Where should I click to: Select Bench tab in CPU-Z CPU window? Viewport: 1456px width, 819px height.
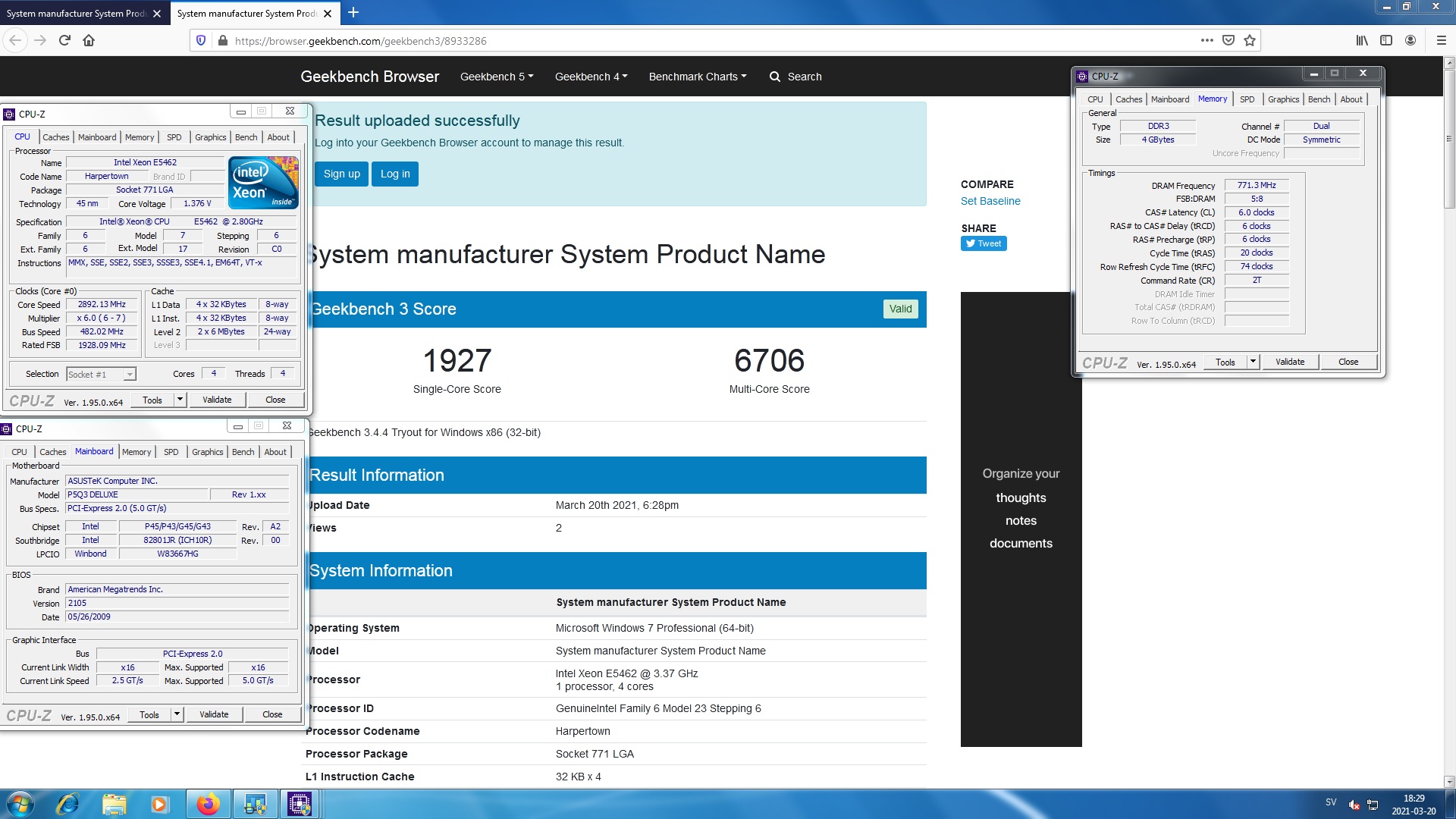tap(246, 137)
